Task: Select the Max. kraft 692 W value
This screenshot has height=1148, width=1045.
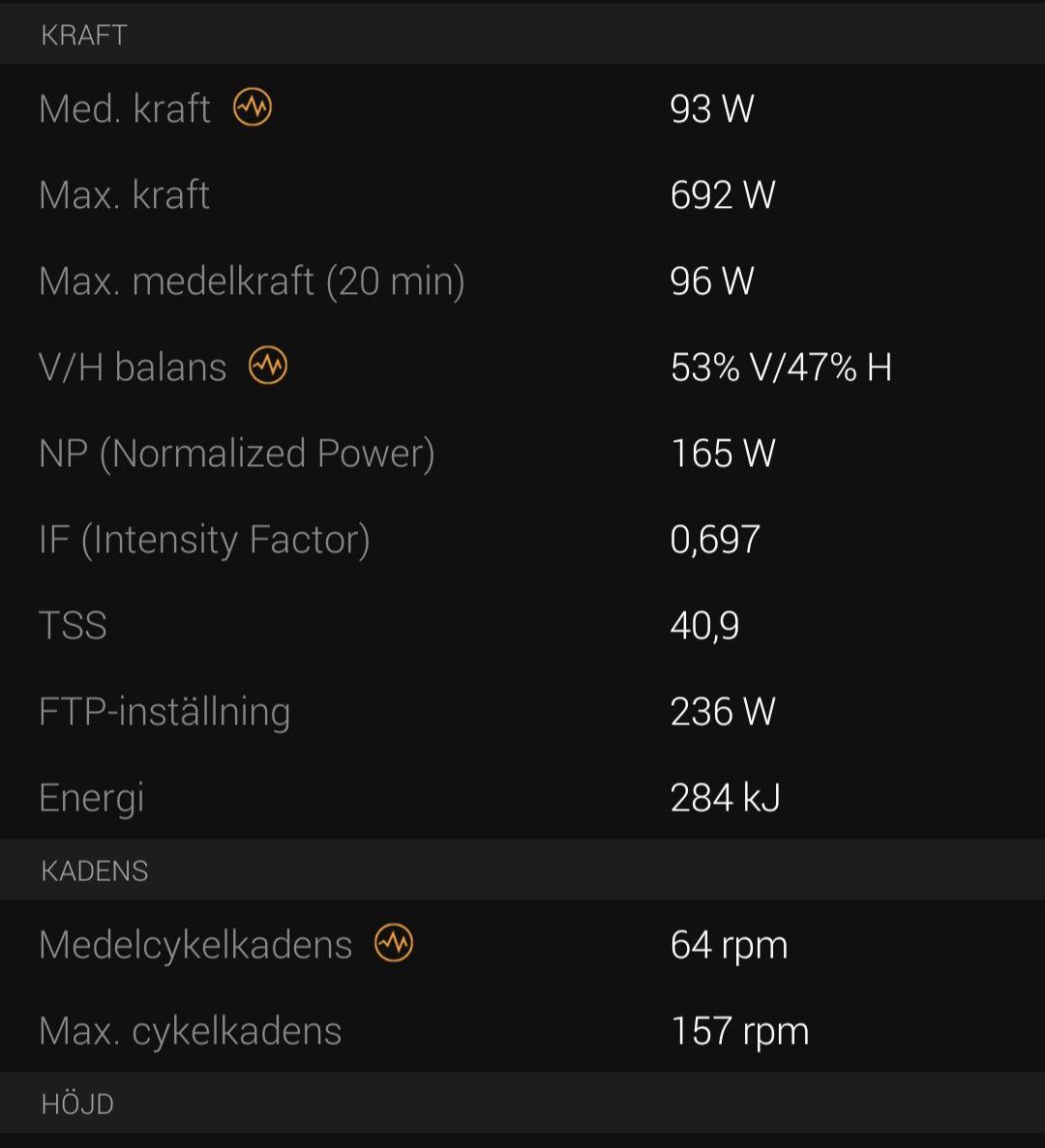Action: [723, 195]
